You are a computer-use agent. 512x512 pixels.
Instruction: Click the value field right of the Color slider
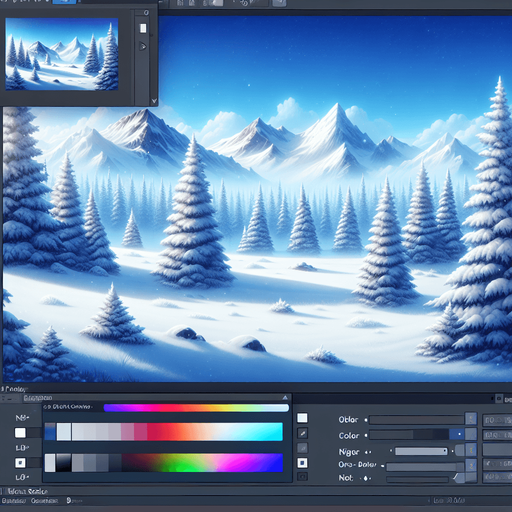click(497, 435)
